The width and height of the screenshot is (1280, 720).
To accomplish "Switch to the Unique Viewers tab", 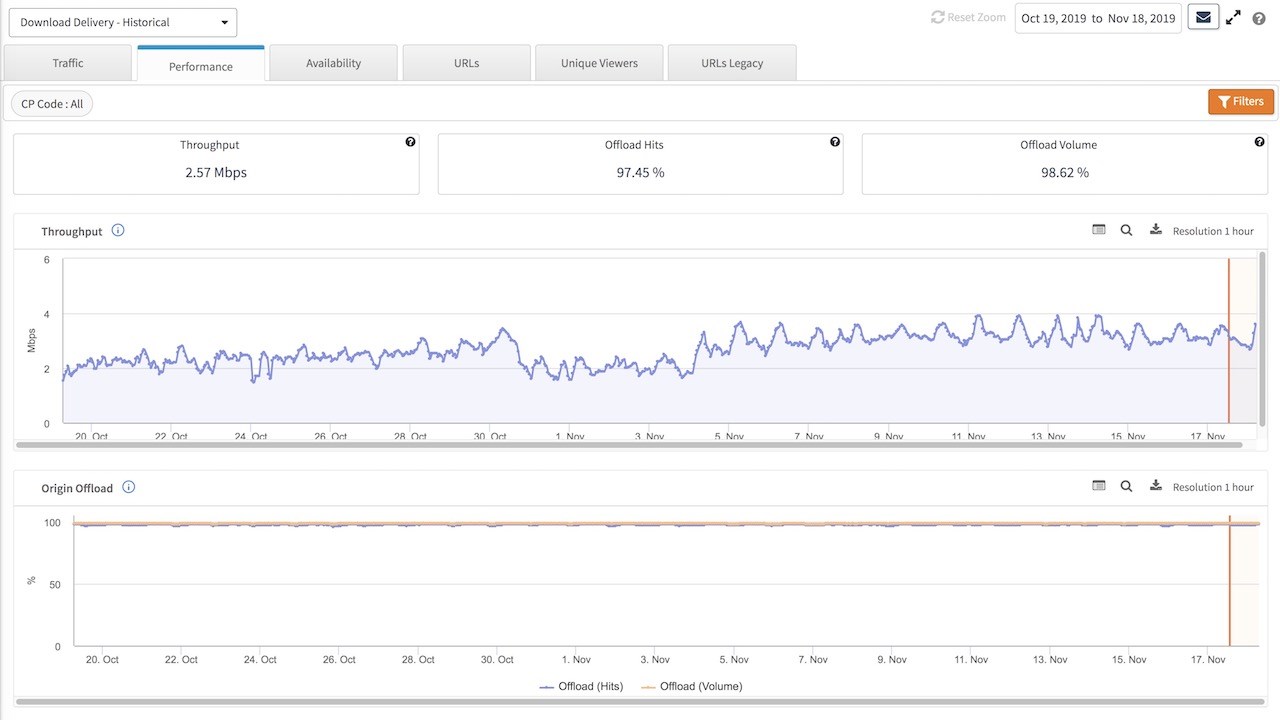I will [599, 63].
